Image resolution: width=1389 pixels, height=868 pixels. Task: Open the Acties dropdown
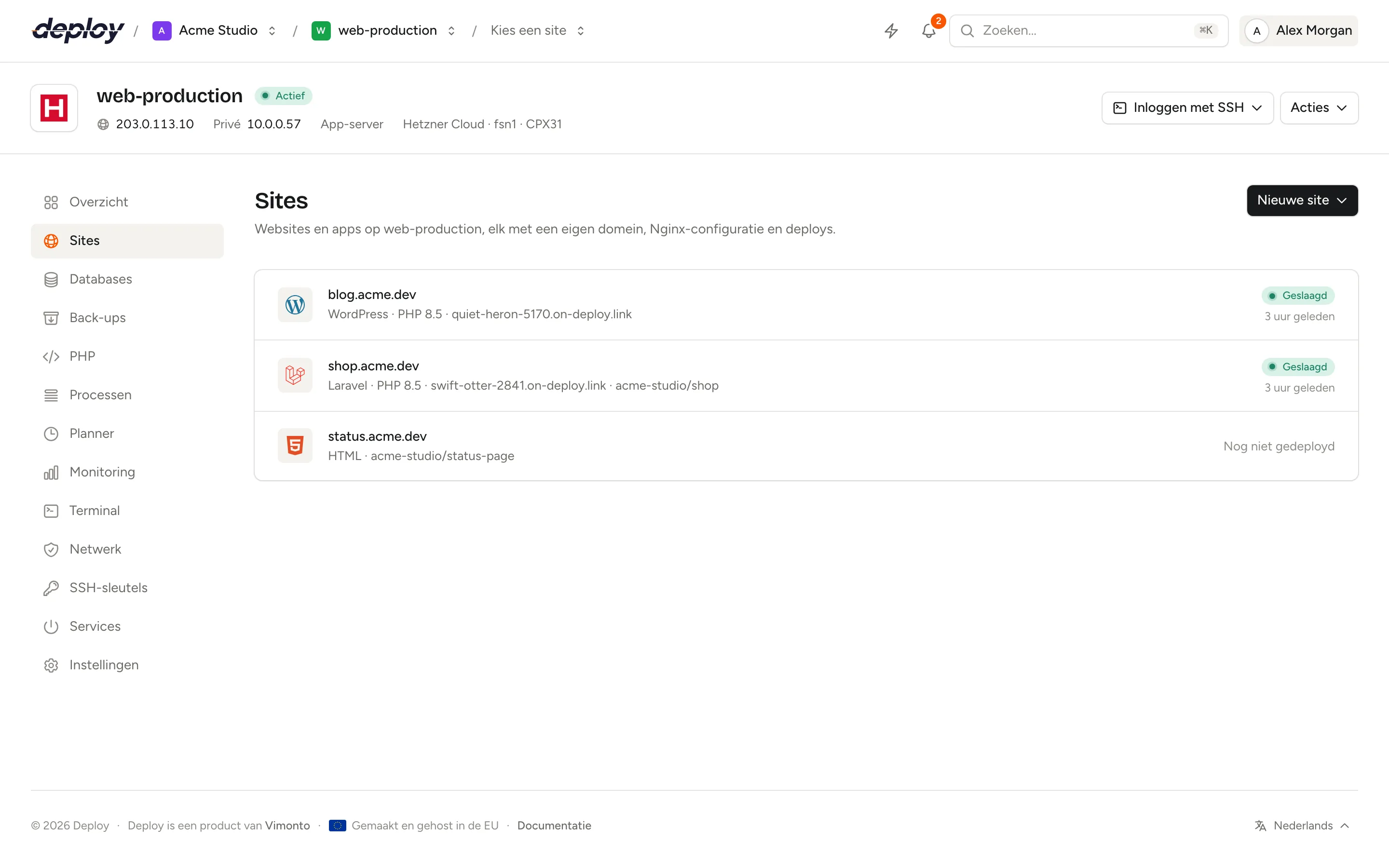pos(1319,108)
